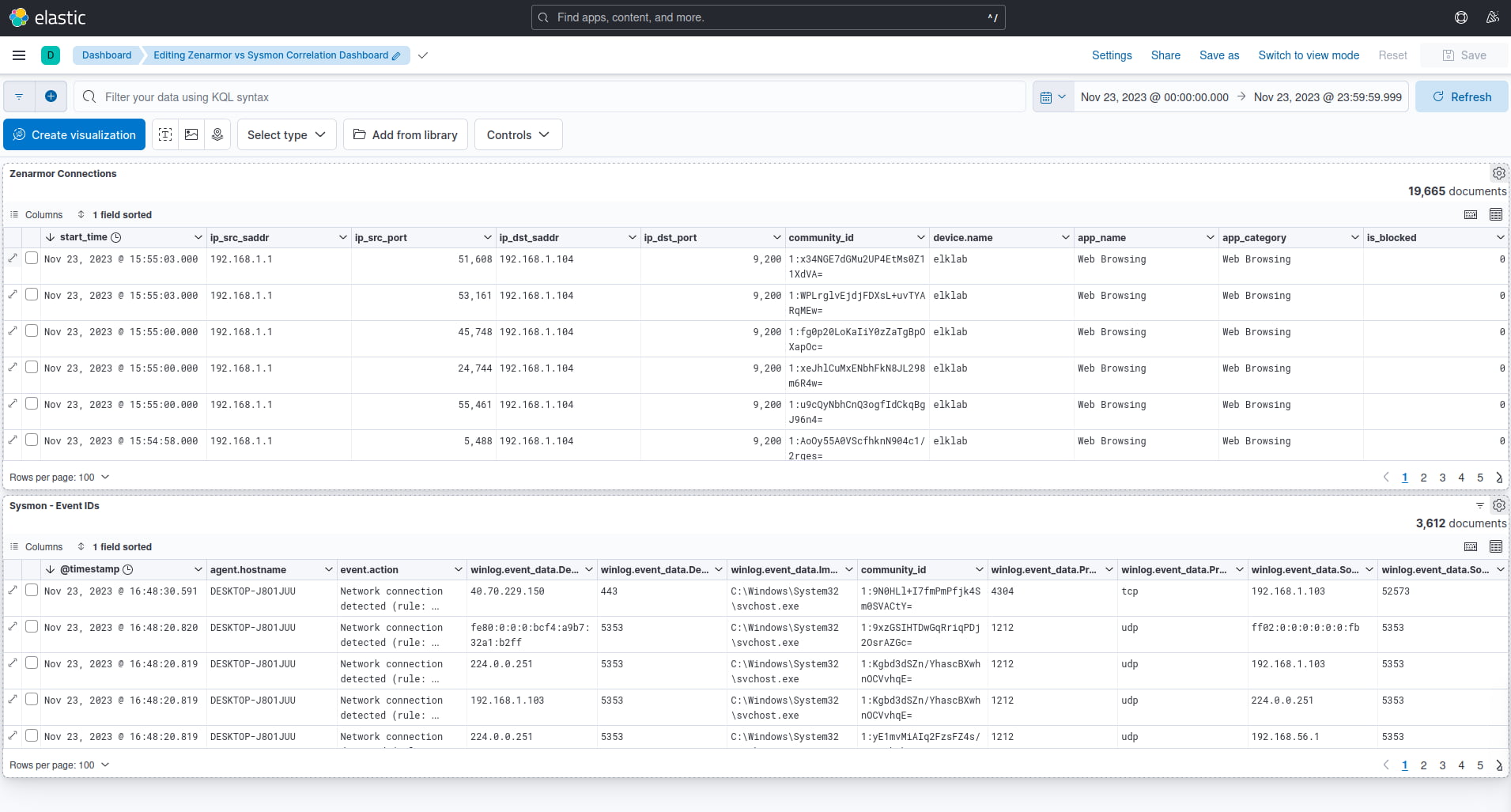This screenshot has width=1511, height=812.
Task: Open the Zenarmor Connections panel settings gear
Action: [1498, 173]
